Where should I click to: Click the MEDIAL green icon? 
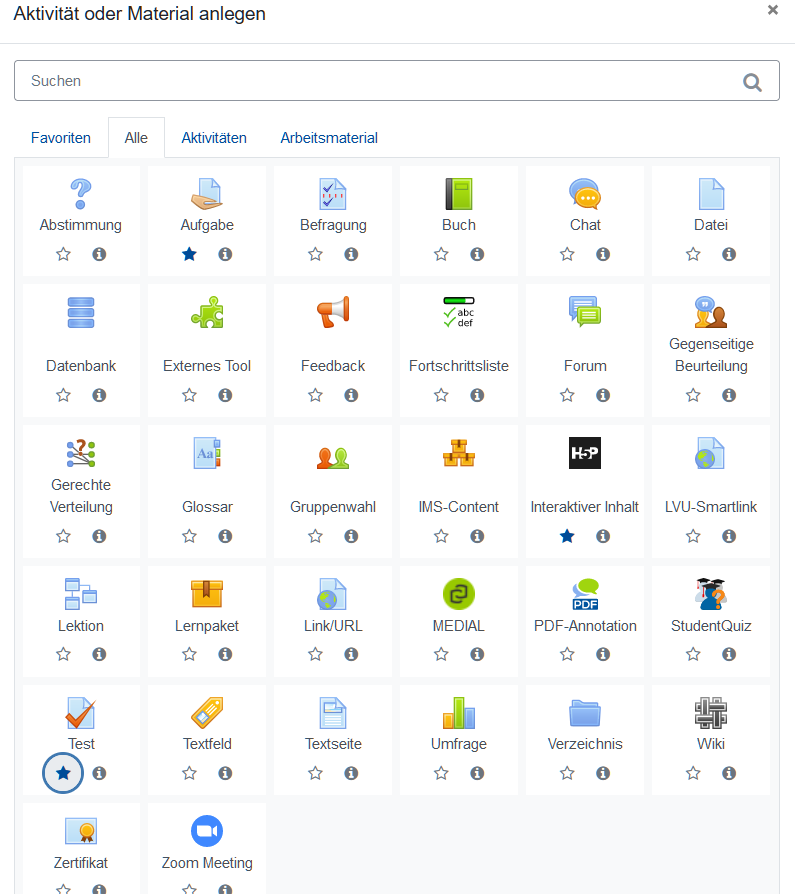point(459,594)
